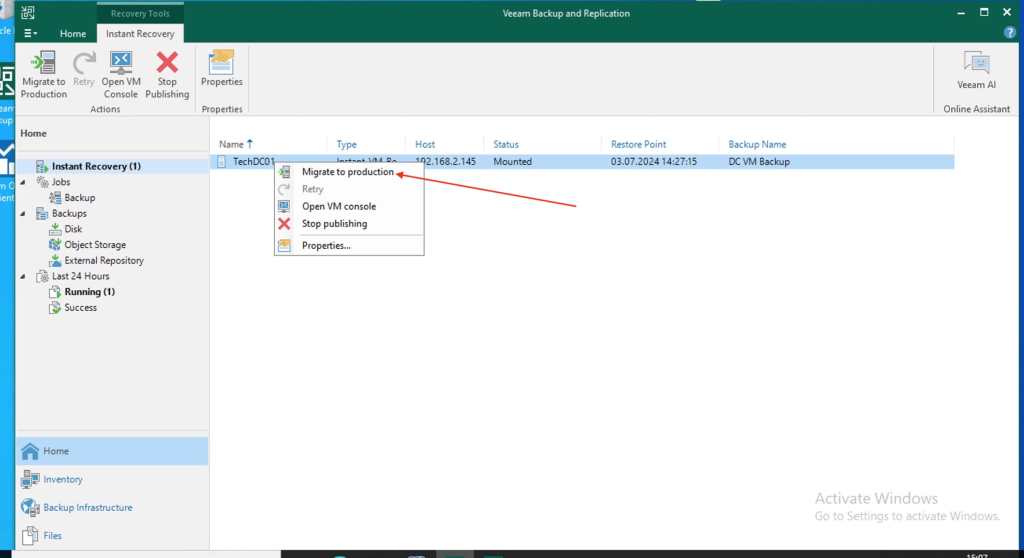Sort by Type column header
The width and height of the screenshot is (1024, 558).
tap(347, 144)
